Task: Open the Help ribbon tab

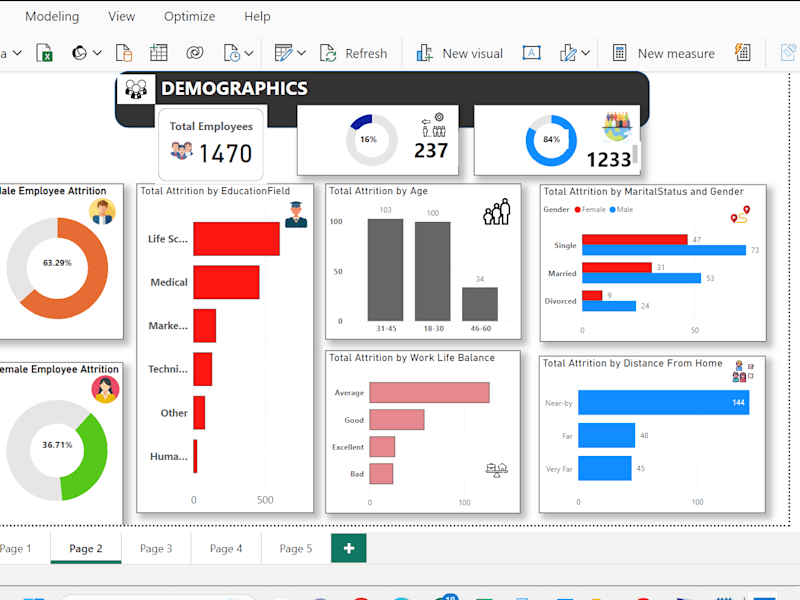Action: pyautogui.click(x=257, y=16)
